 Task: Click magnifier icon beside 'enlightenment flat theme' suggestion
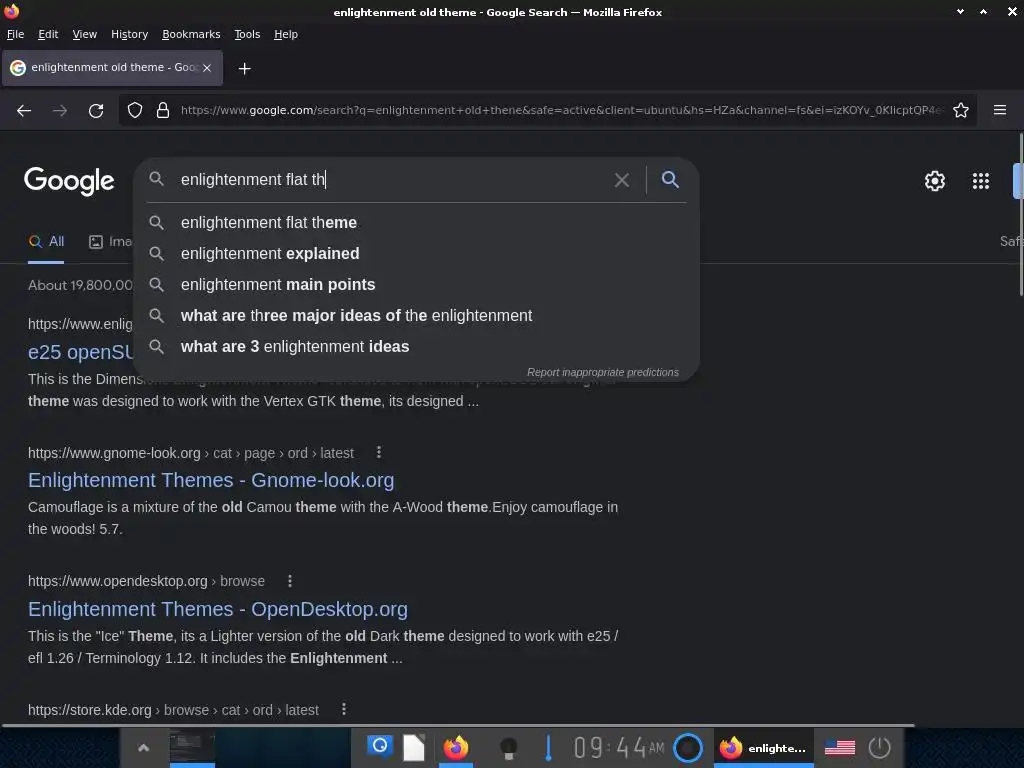click(x=156, y=223)
